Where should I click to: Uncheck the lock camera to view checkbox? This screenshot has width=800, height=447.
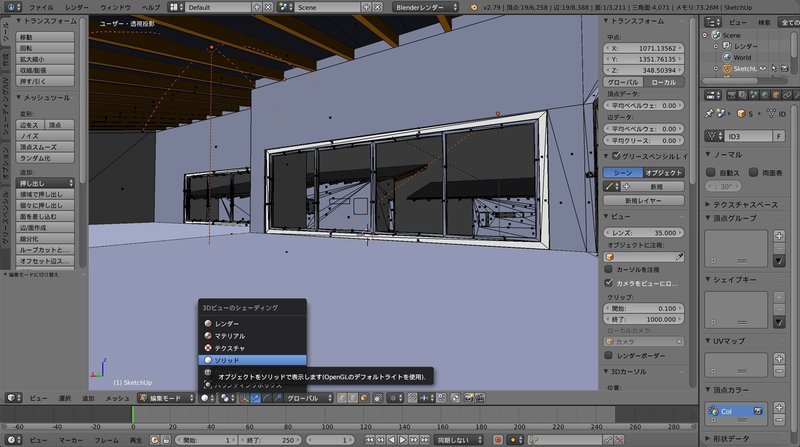coord(608,282)
